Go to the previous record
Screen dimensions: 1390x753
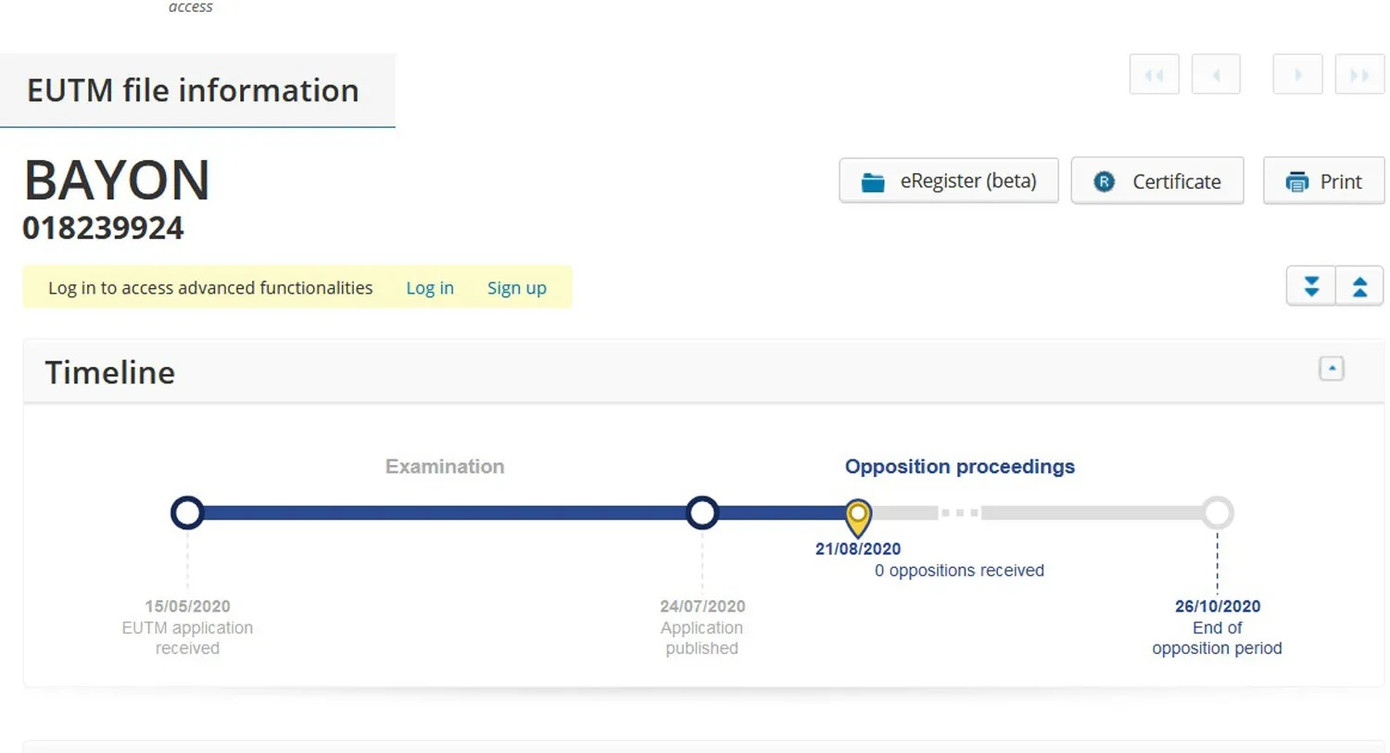tap(1215, 75)
